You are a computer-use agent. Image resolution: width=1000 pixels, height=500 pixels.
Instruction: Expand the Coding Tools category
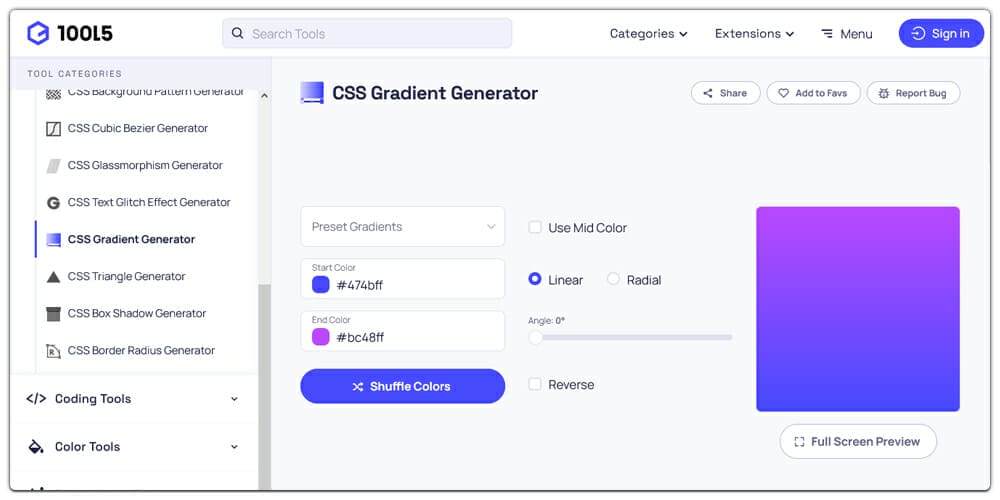[133, 399]
